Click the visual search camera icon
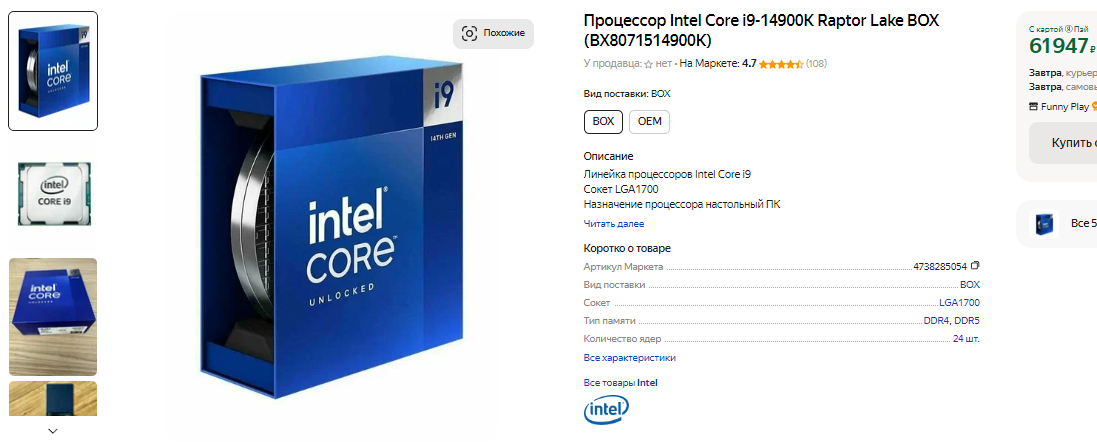This screenshot has height=442, width=1097. (470, 33)
